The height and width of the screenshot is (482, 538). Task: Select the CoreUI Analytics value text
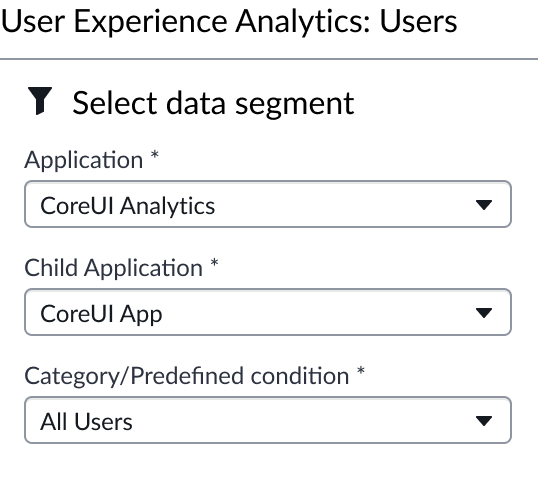128,206
